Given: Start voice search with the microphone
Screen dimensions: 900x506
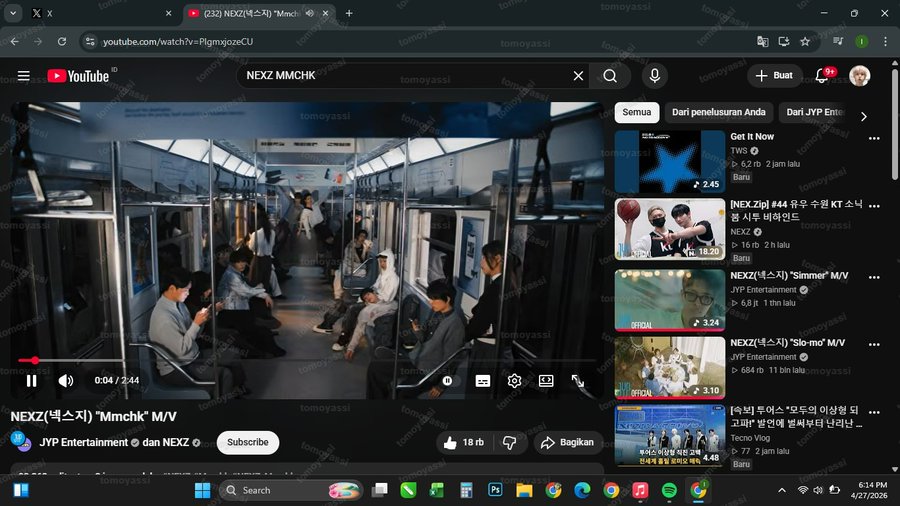Looking at the screenshot, I should [x=654, y=76].
